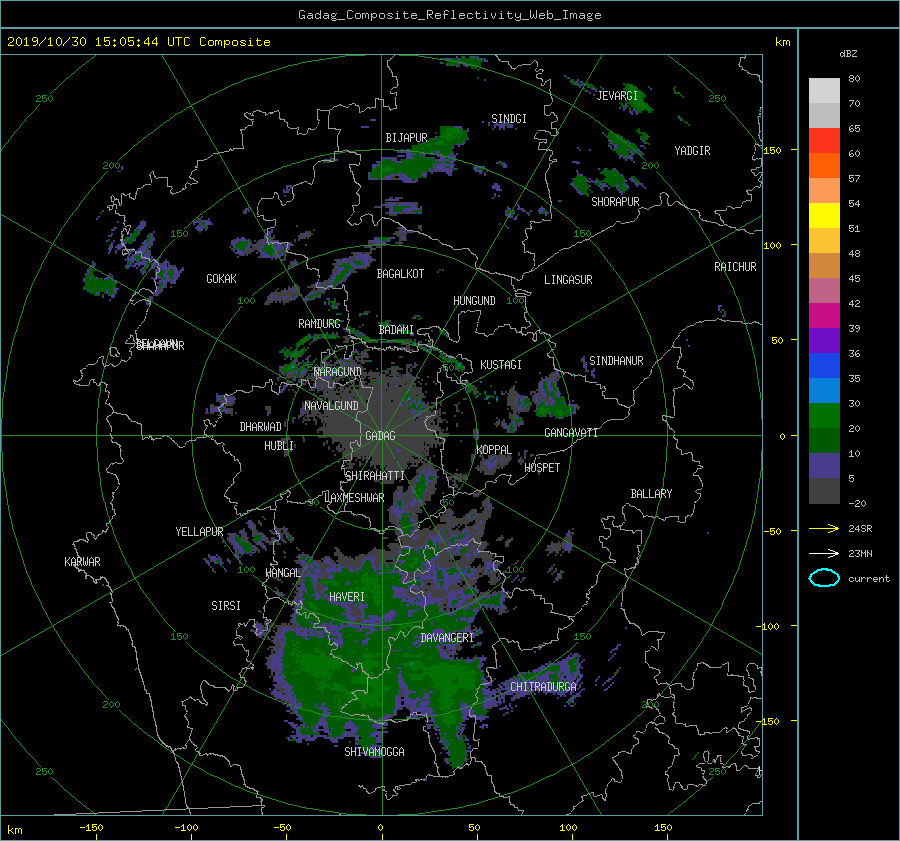Click the white 23MN arrow legend icon

(824, 553)
